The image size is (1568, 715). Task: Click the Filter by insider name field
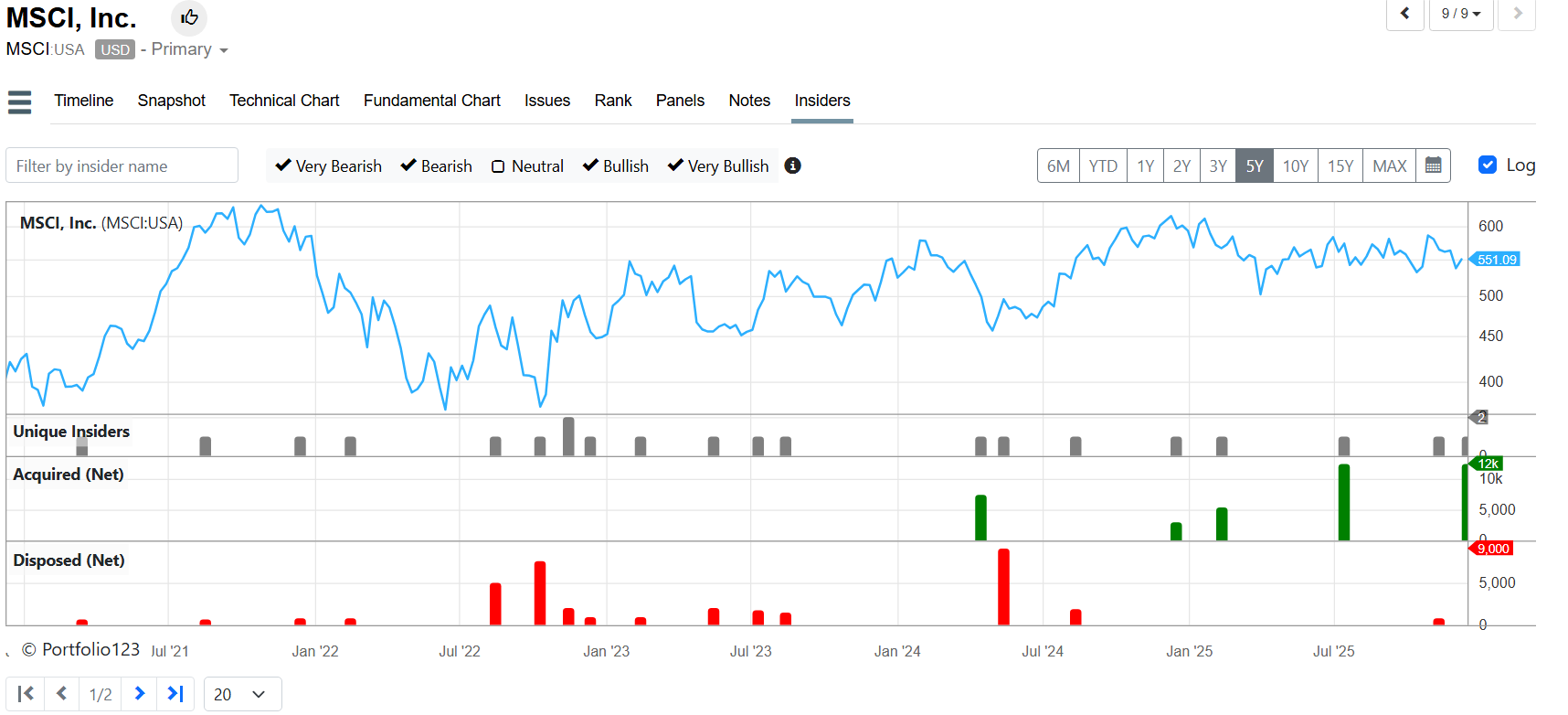pyautogui.click(x=122, y=165)
